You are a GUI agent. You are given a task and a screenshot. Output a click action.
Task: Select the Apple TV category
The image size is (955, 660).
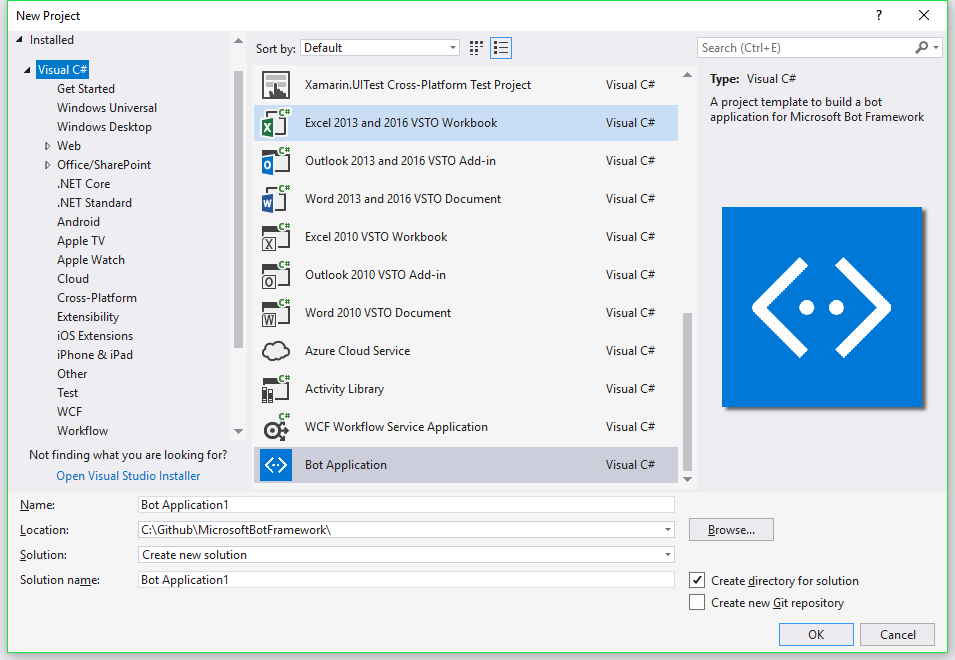(x=81, y=240)
